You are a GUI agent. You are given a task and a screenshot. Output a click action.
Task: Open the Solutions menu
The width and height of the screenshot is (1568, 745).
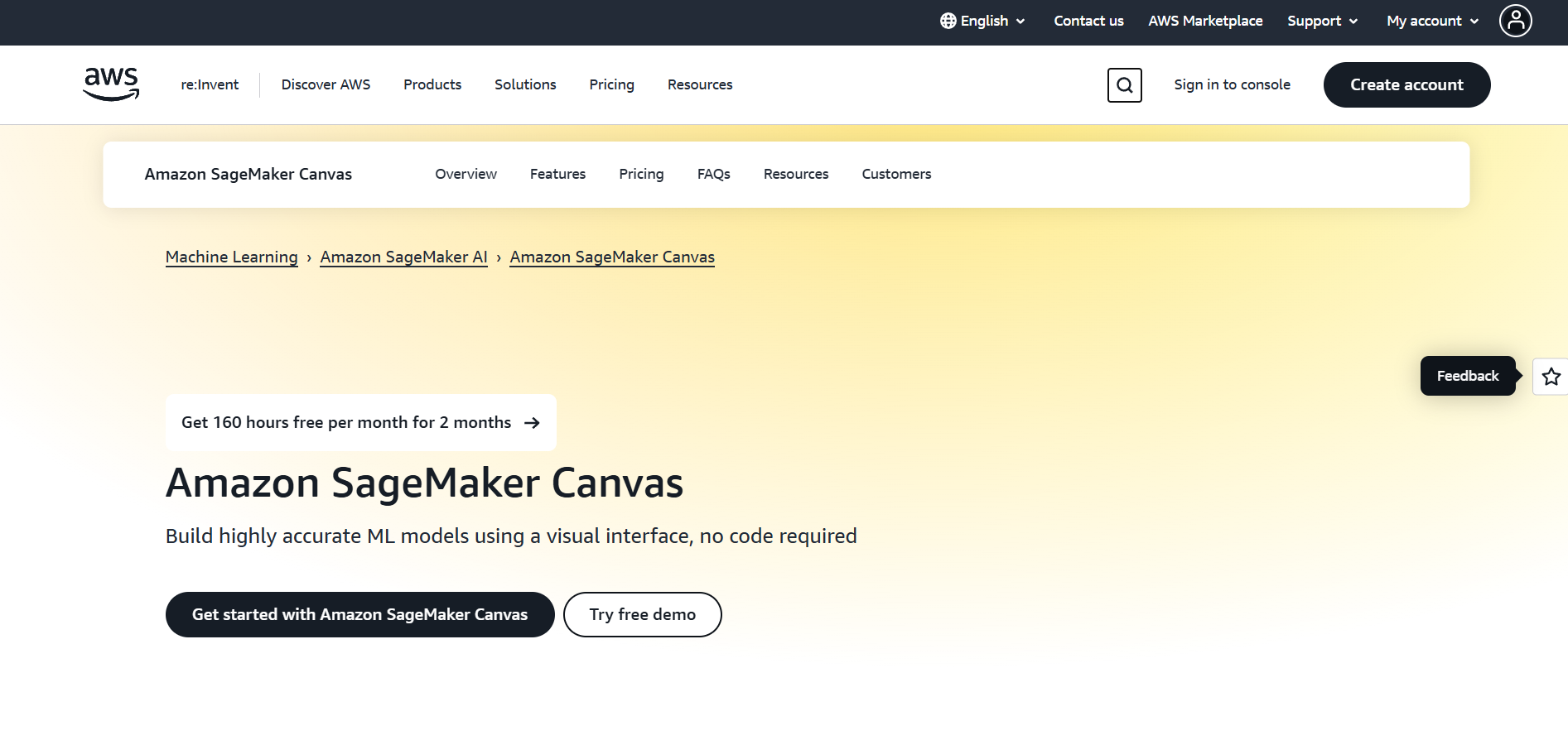525,84
